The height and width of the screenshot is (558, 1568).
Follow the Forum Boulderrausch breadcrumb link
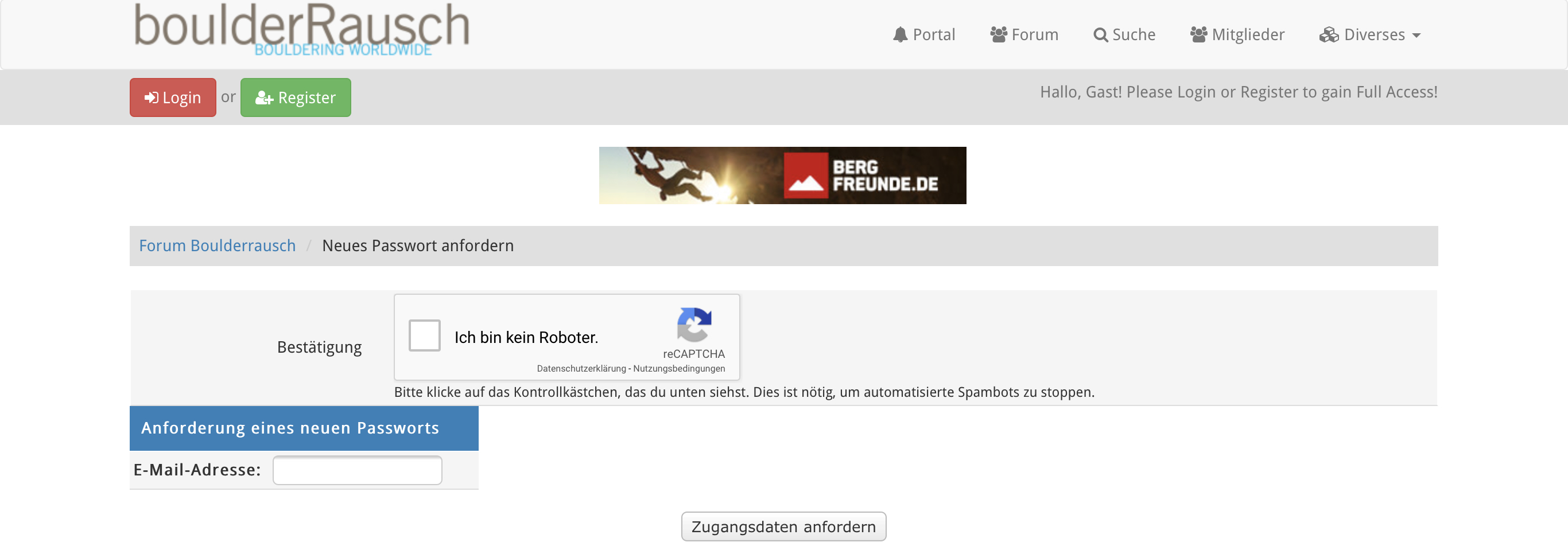click(218, 245)
